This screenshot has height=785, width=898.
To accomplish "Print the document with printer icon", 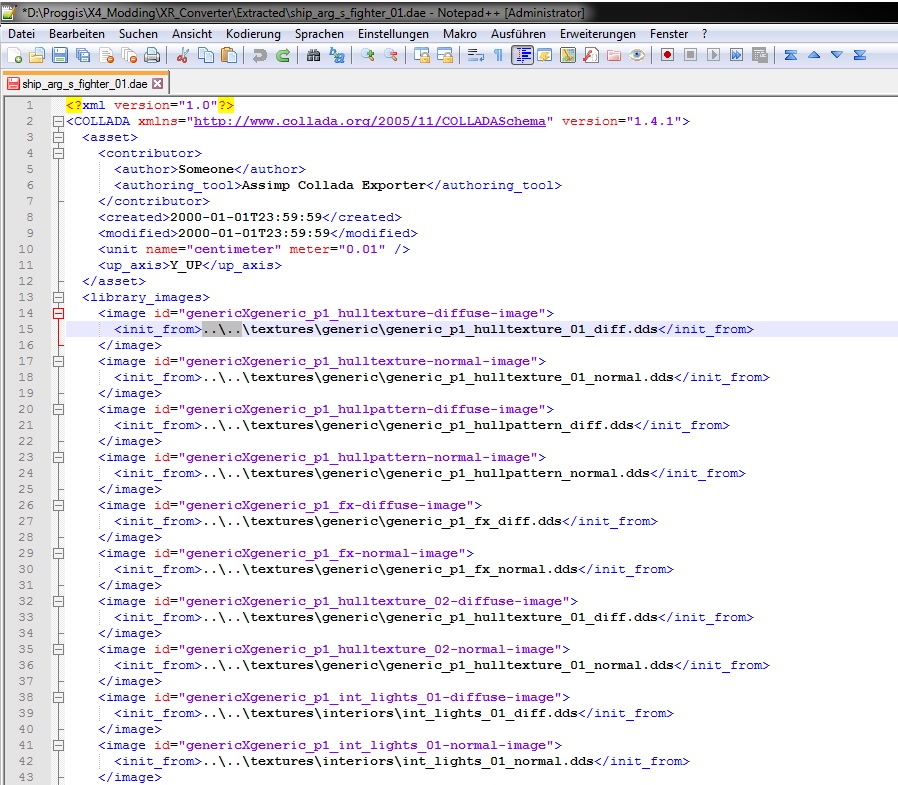I will pyautogui.click(x=152, y=56).
